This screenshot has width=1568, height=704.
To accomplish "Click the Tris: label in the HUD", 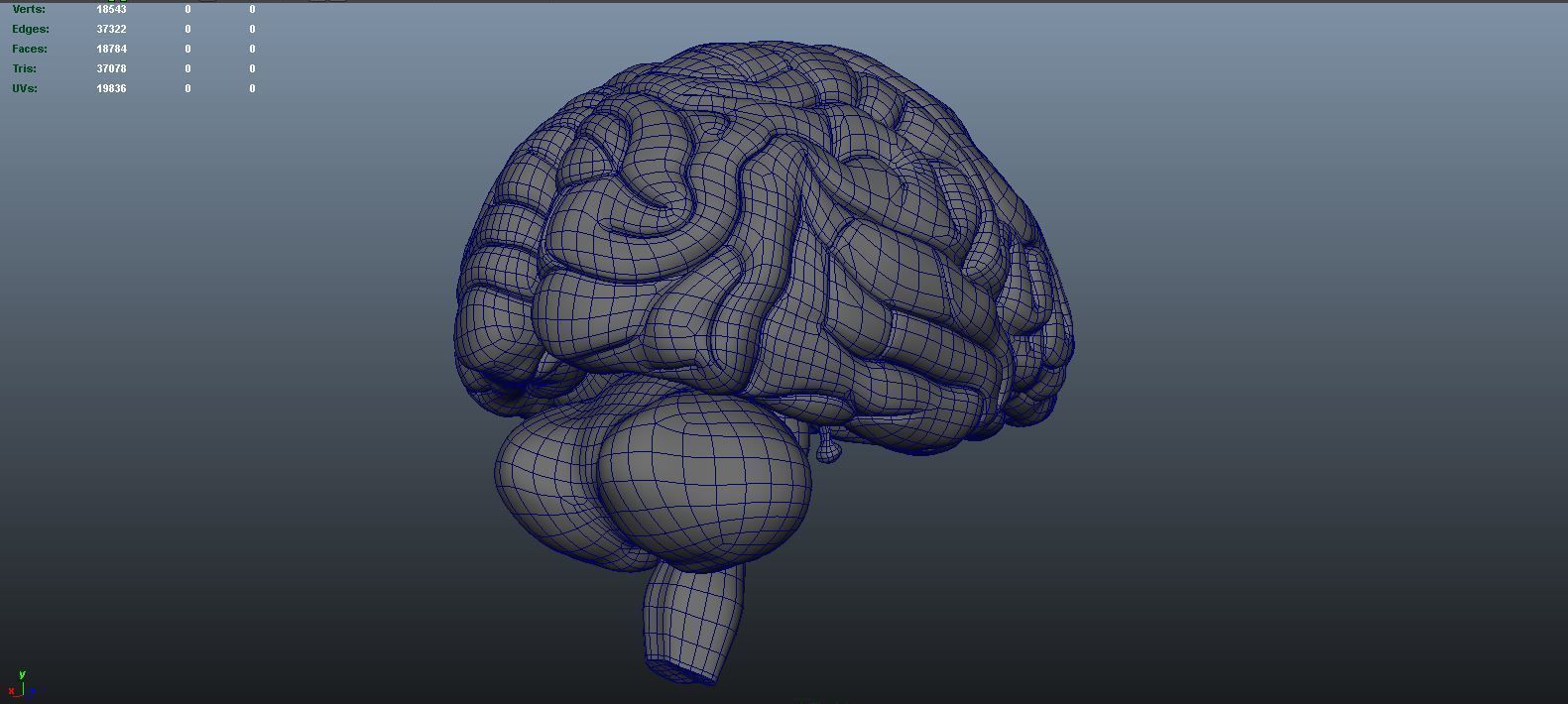I will tap(25, 68).
